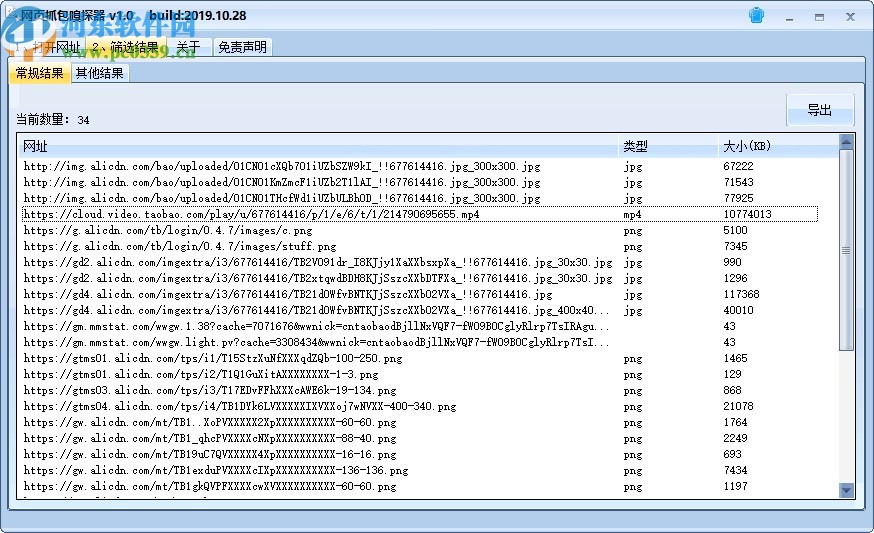This screenshot has width=874, height=533.
Task: Select the 常规结果 sub-tab
Action: (39, 73)
